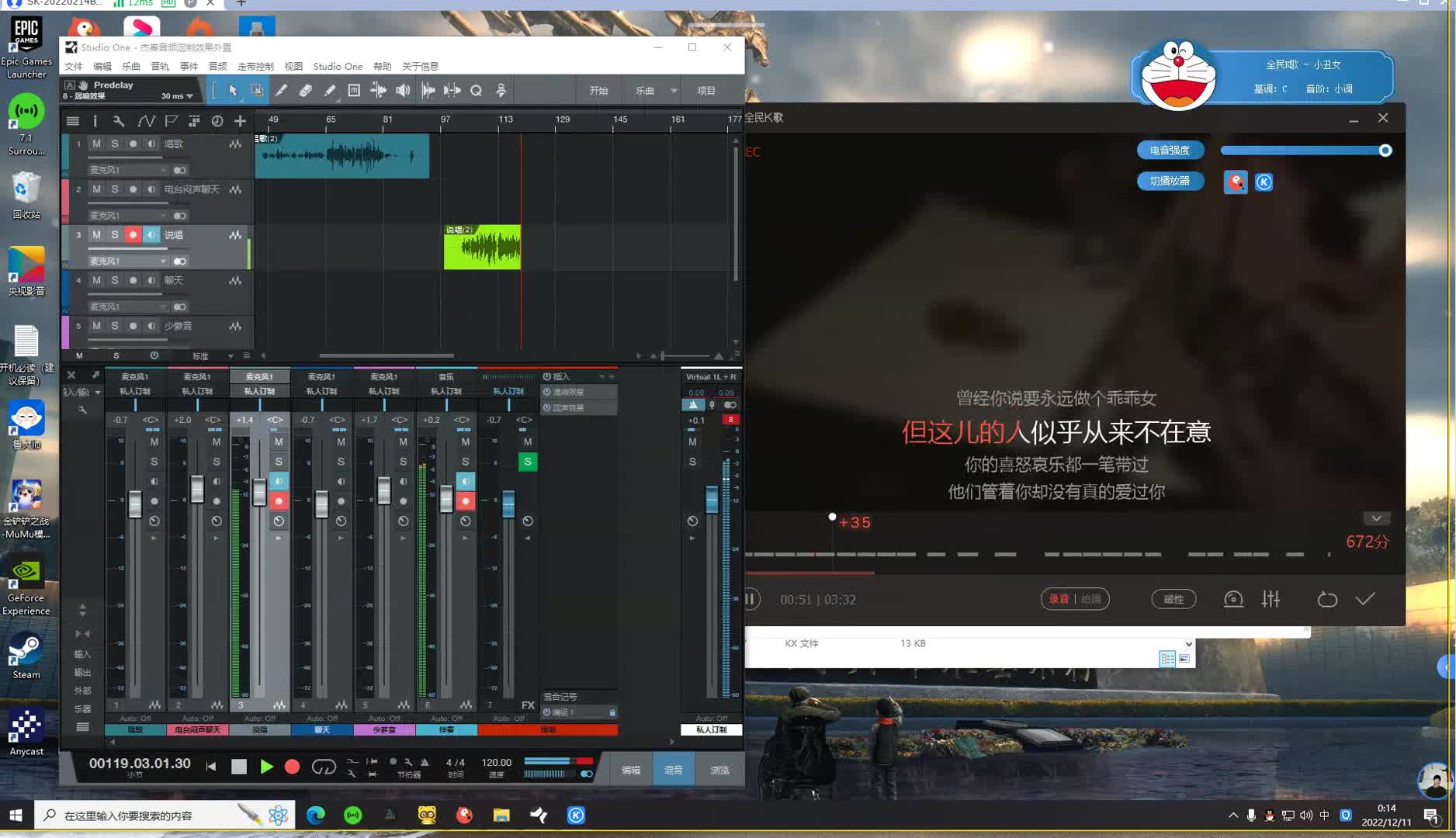Adjust mixer channel 1 唱歌 fader
Viewport: 1456px width, 838px height.
[135, 504]
